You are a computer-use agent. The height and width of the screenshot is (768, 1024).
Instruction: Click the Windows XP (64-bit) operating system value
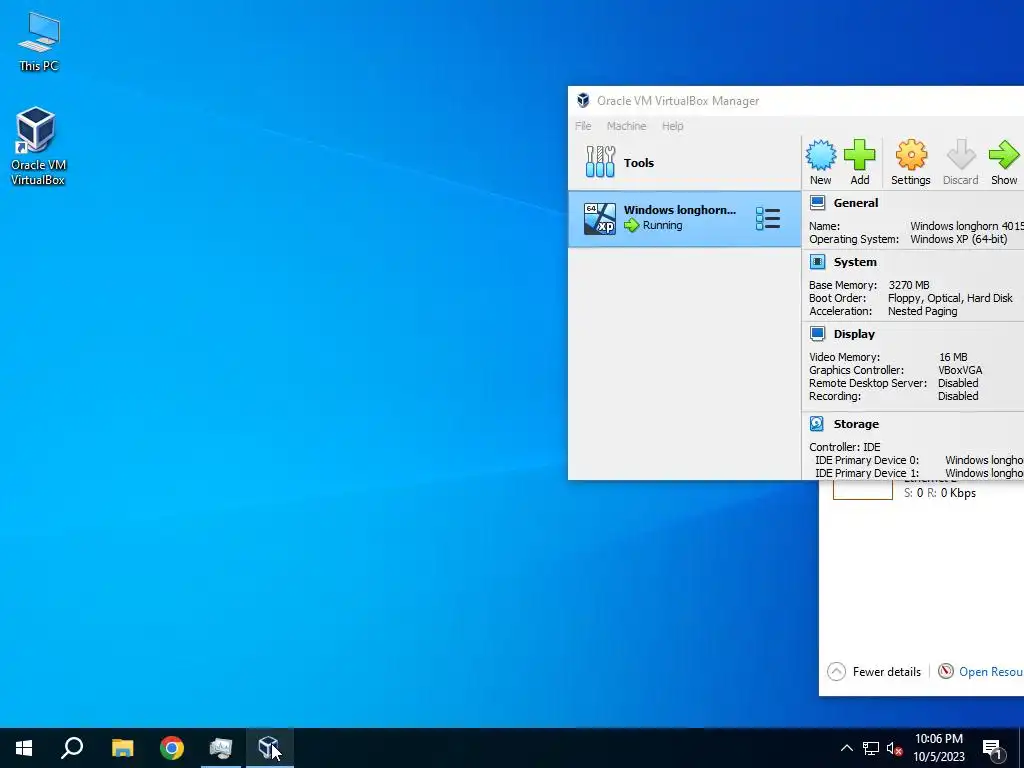coord(959,239)
